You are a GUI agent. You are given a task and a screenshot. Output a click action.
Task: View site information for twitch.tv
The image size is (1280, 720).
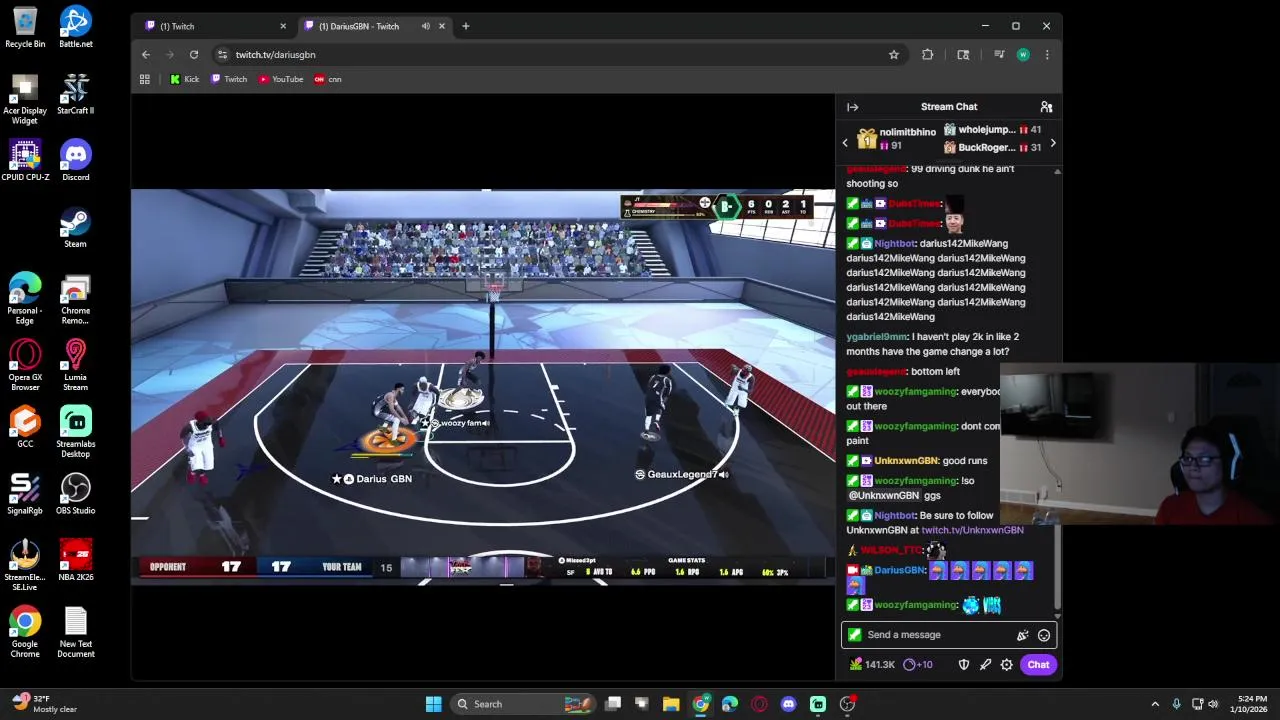click(x=222, y=55)
